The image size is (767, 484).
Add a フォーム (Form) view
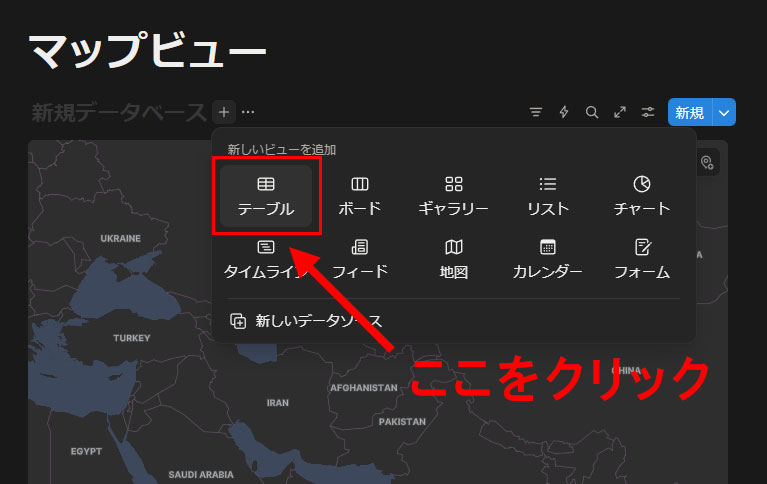(642, 258)
